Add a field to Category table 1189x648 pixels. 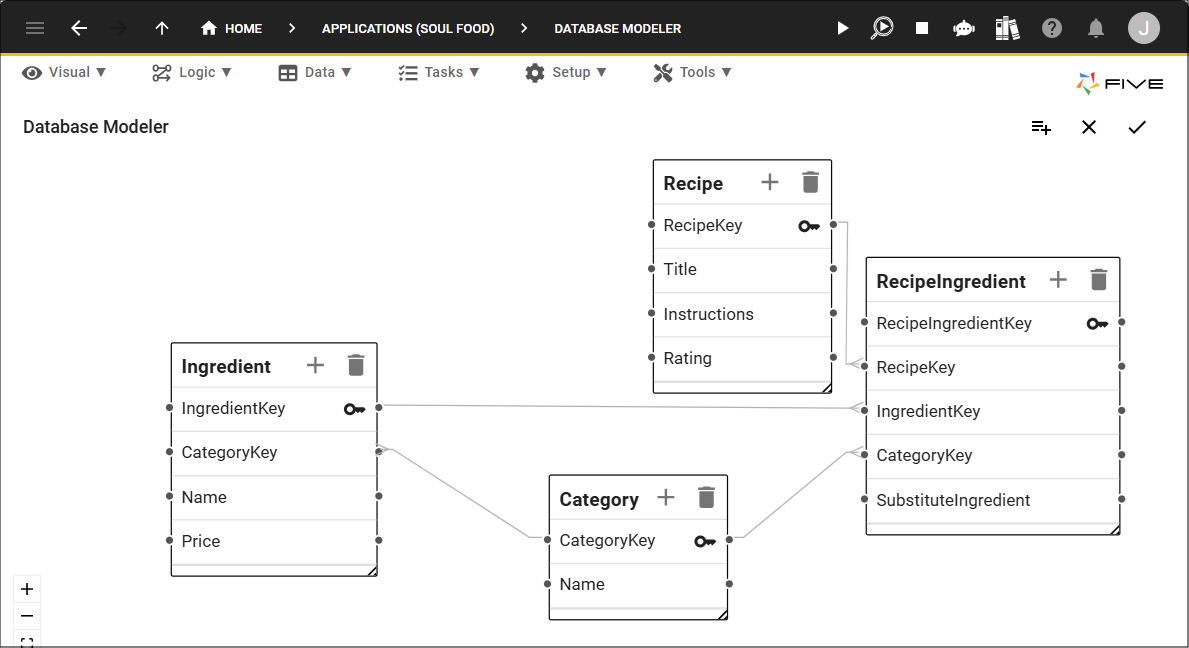point(665,497)
